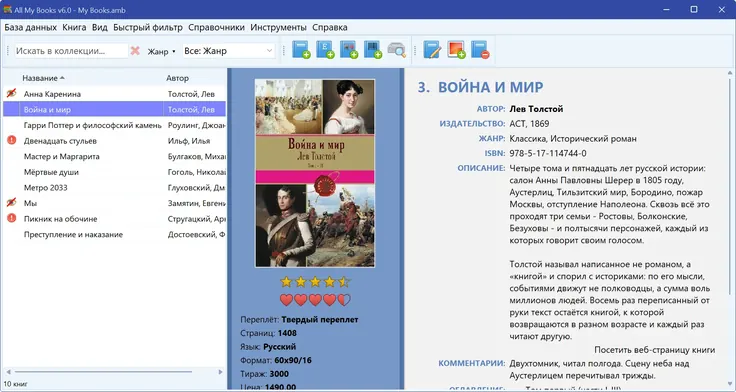Click the magnifier search toolbar icon

tap(397, 50)
